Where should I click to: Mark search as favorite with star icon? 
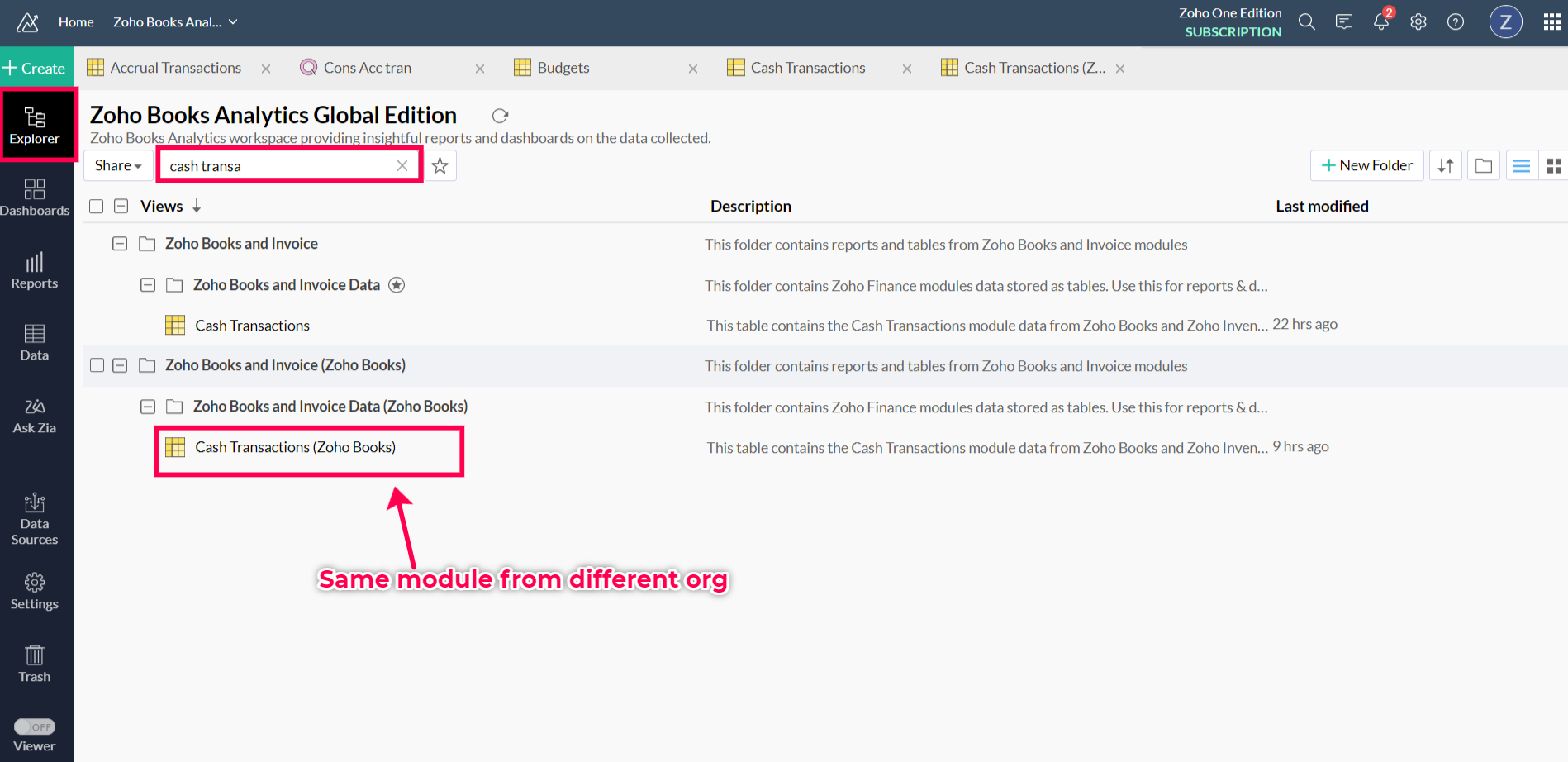click(440, 166)
